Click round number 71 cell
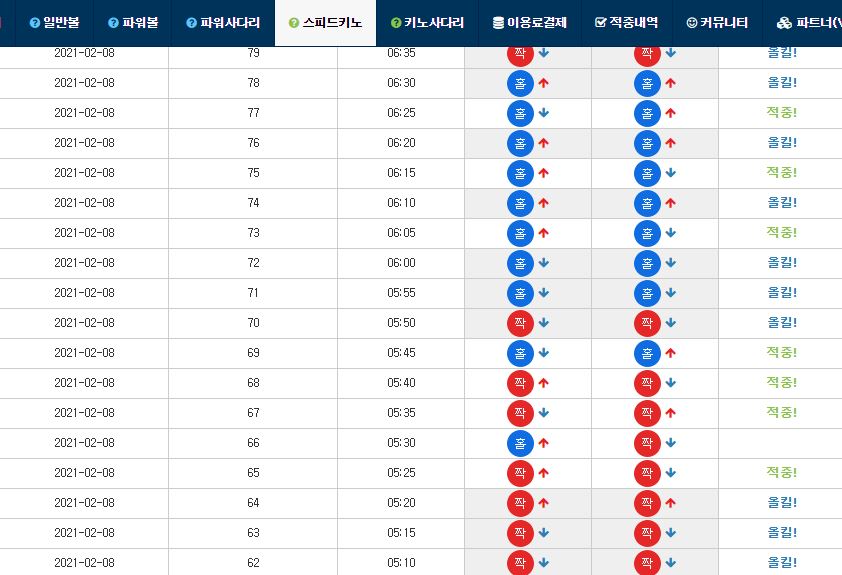 pos(253,293)
